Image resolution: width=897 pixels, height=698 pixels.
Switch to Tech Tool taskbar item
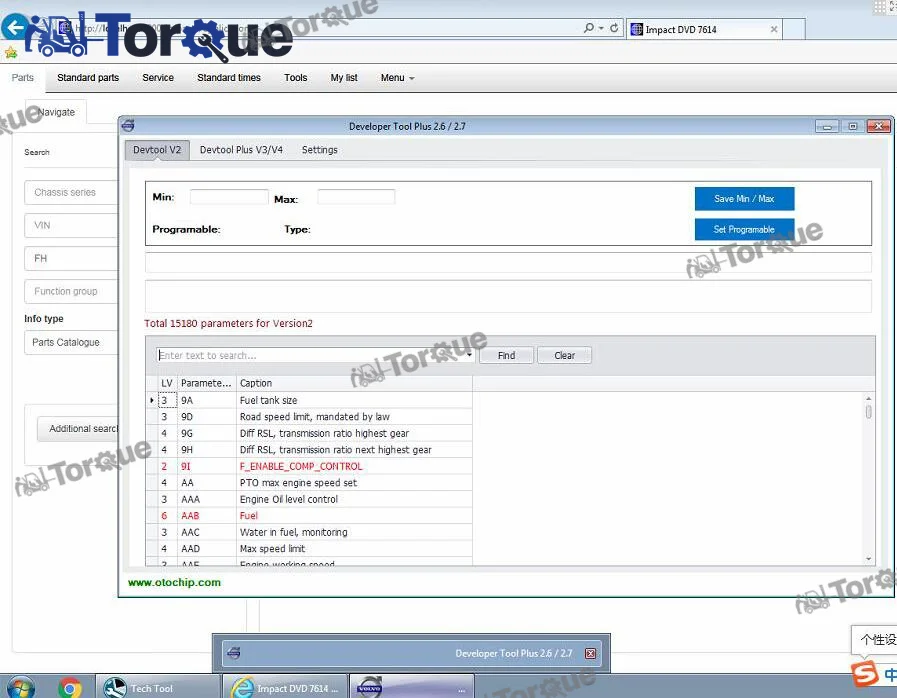[x=157, y=688]
